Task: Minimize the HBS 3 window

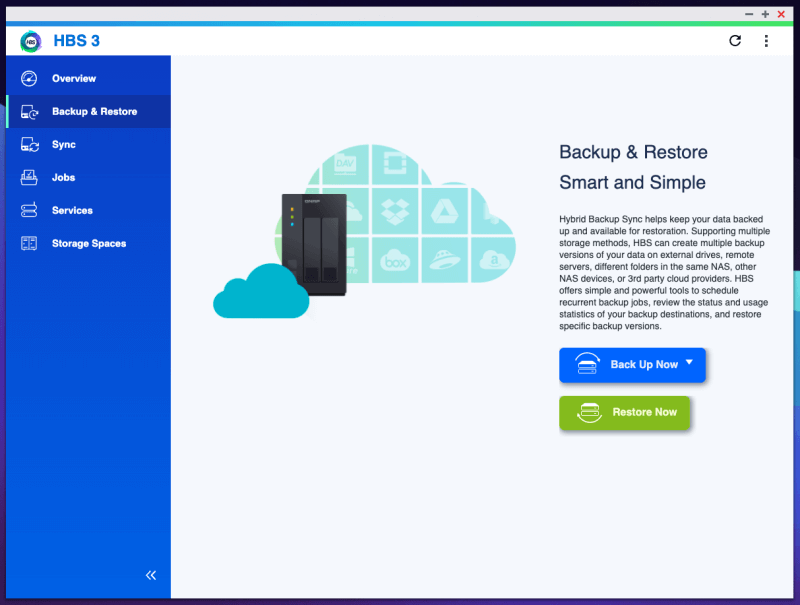Action: pyautogui.click(x=749, y=14)
